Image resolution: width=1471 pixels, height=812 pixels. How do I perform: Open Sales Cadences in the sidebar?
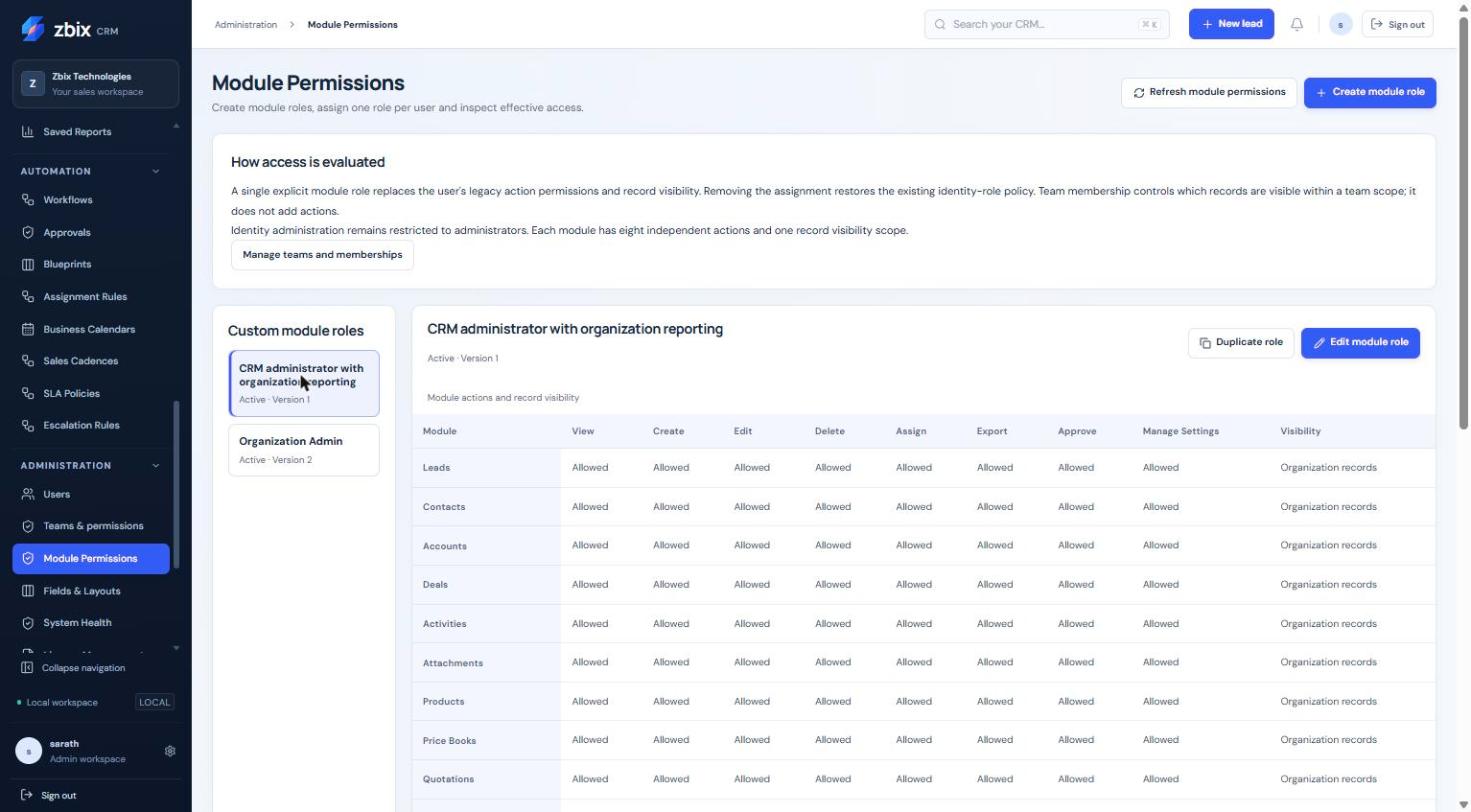tap(90, 361)
